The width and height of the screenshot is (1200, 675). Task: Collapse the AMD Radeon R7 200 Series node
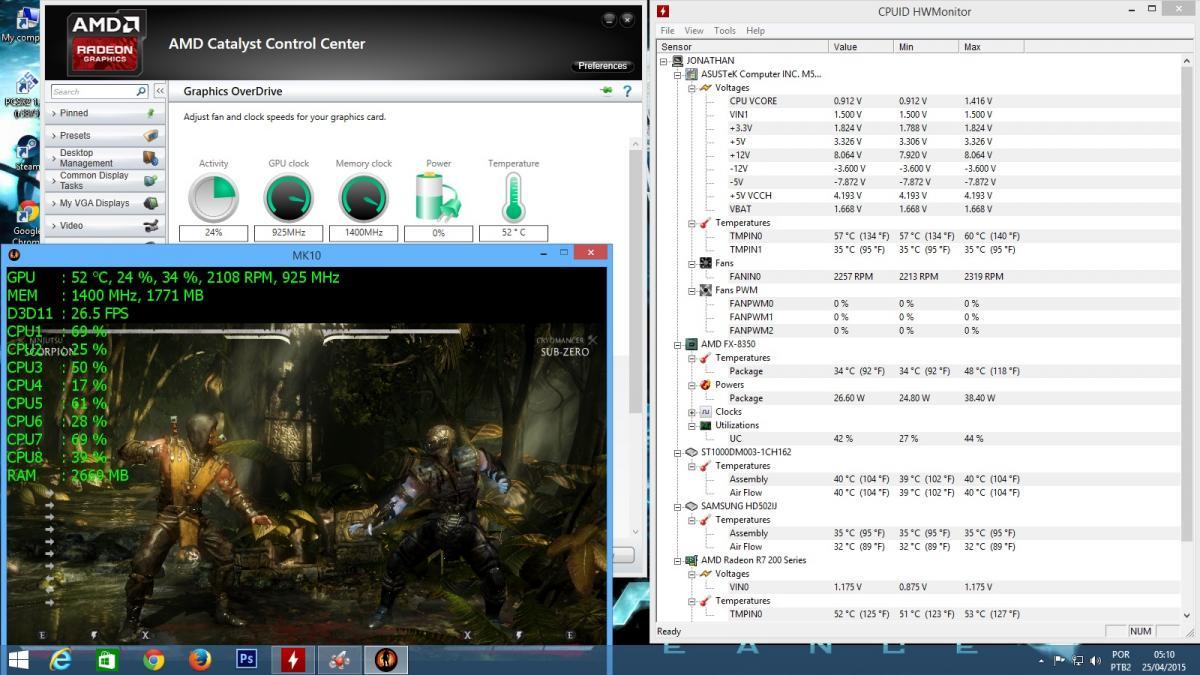(678, 560)
